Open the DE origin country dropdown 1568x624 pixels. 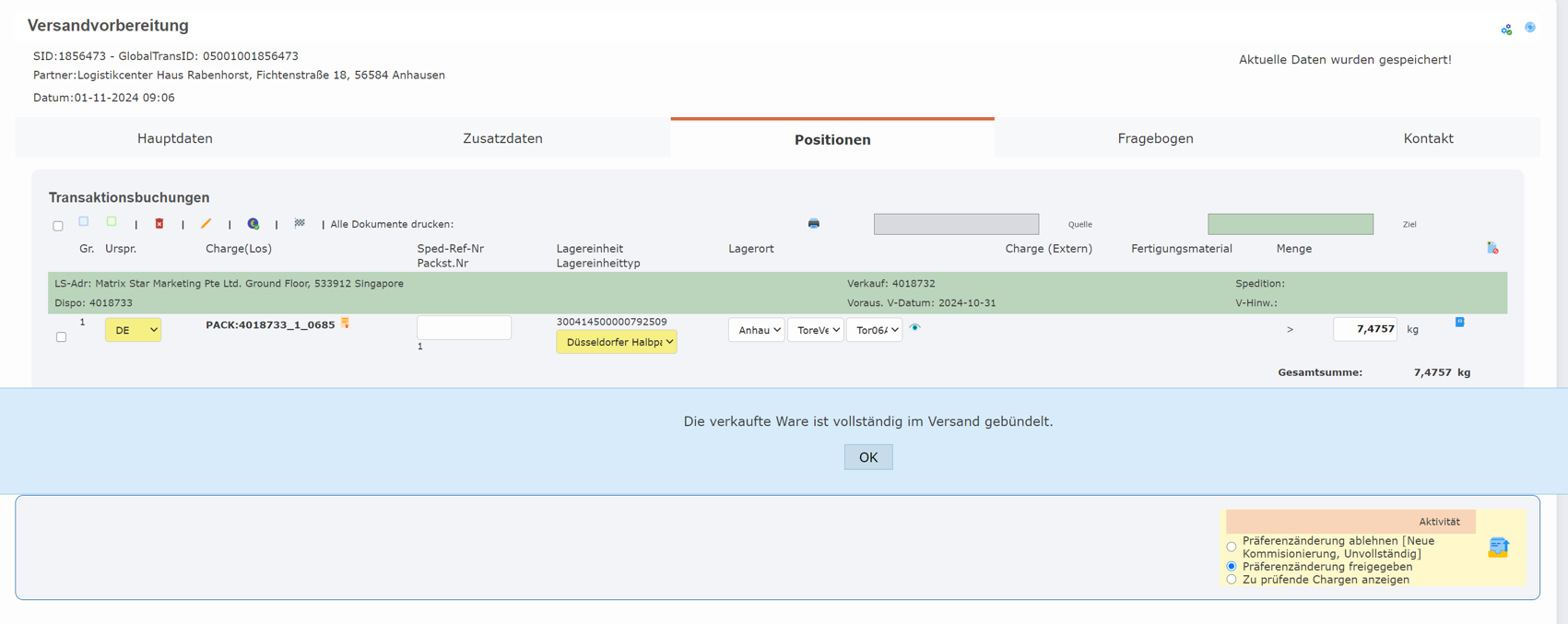click(133, 330)
